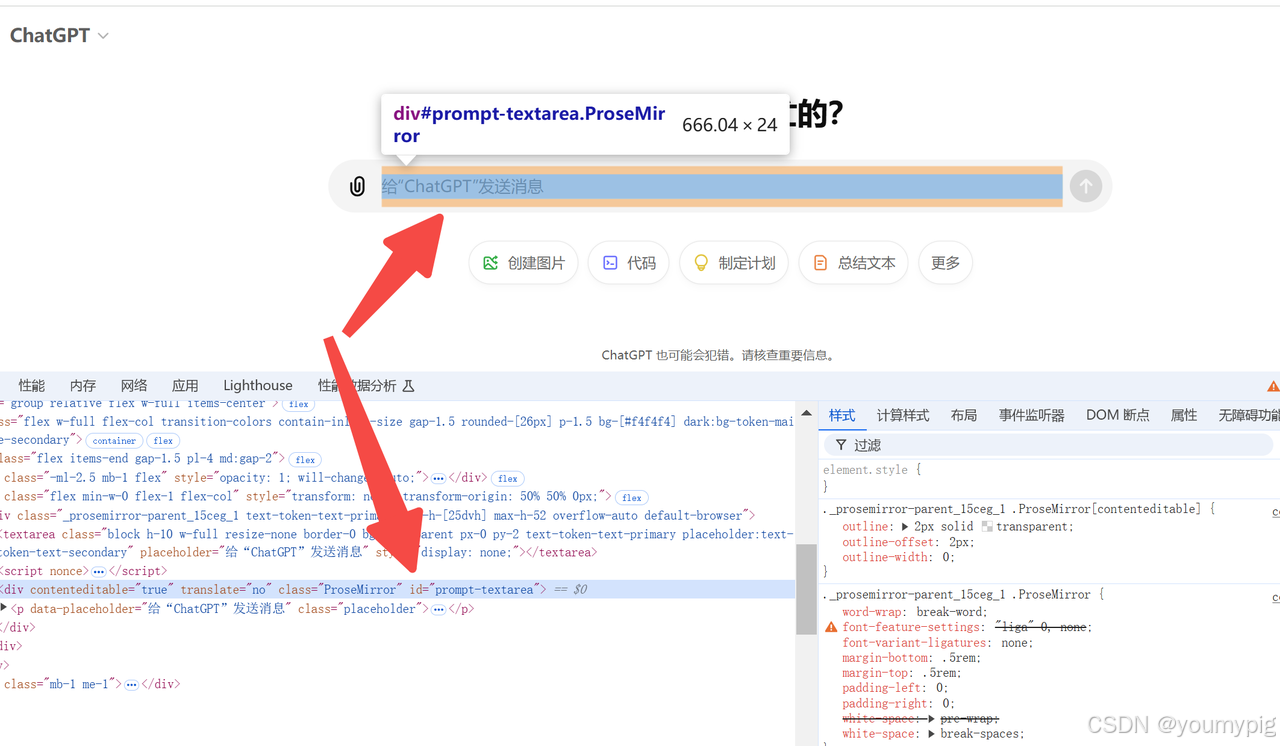The image size is (1280, 746).
Task: Click the ChatGPT 也可能会犯错 disclaimer text
Action: point(719,355)
